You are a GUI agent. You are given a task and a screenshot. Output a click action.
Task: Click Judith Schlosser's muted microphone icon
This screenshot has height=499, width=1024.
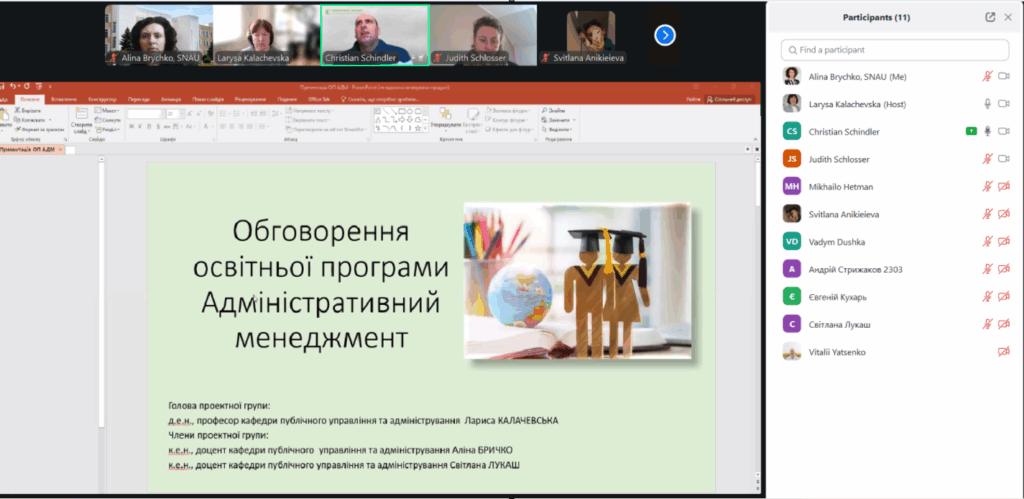[x=988, y=158]
